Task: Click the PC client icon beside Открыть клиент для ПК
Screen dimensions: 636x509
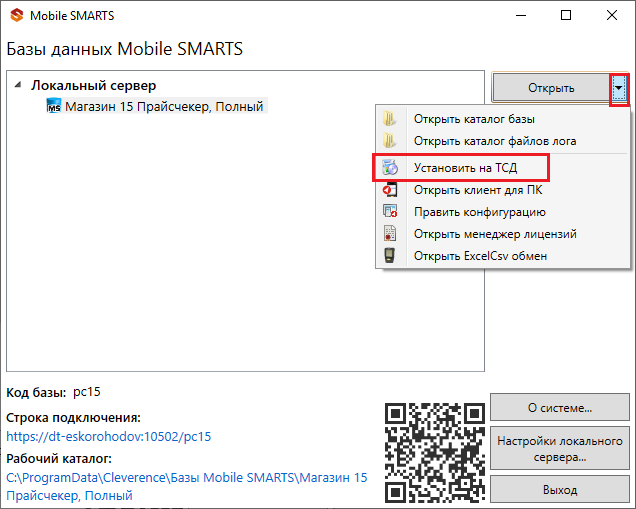Action: (390, 189)
